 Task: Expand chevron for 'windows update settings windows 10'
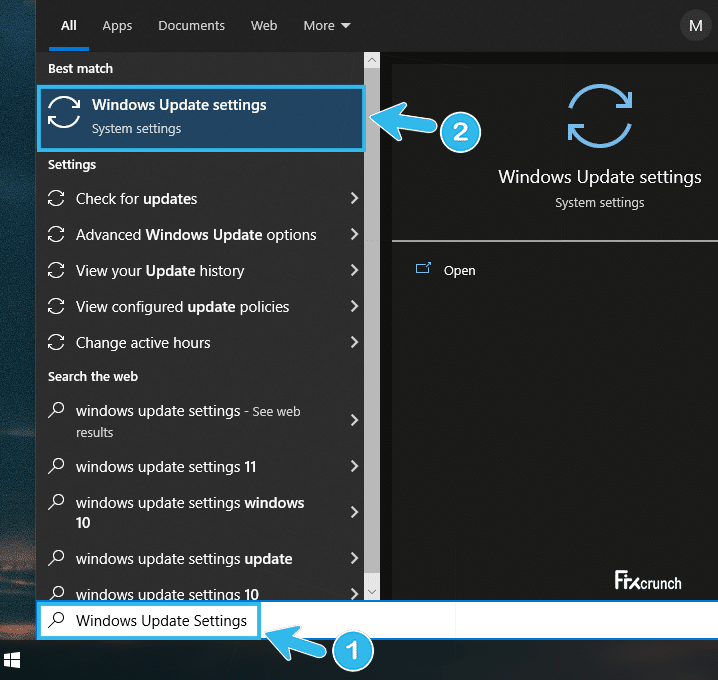click(354, 512)
